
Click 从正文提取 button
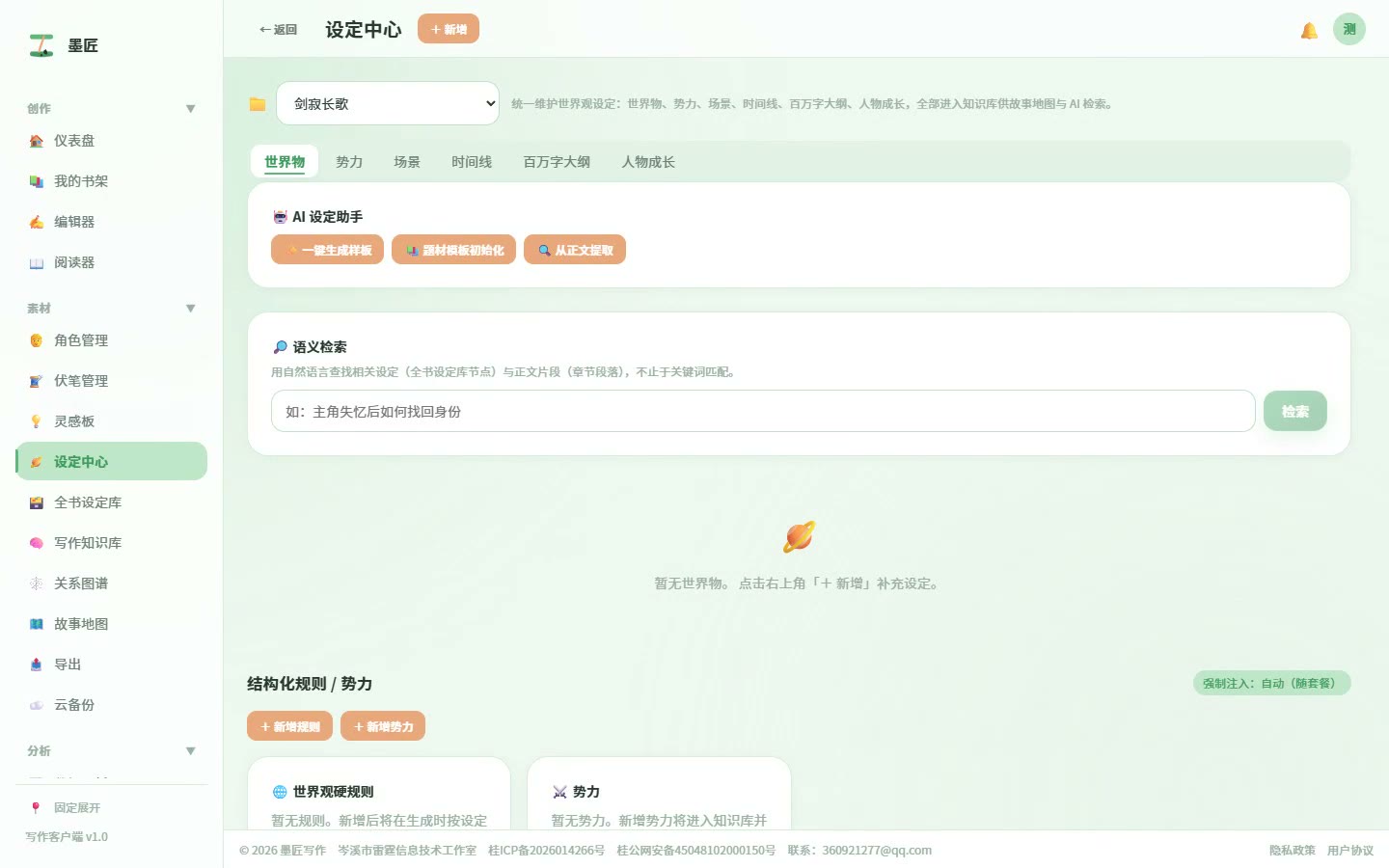pos(575,250)
